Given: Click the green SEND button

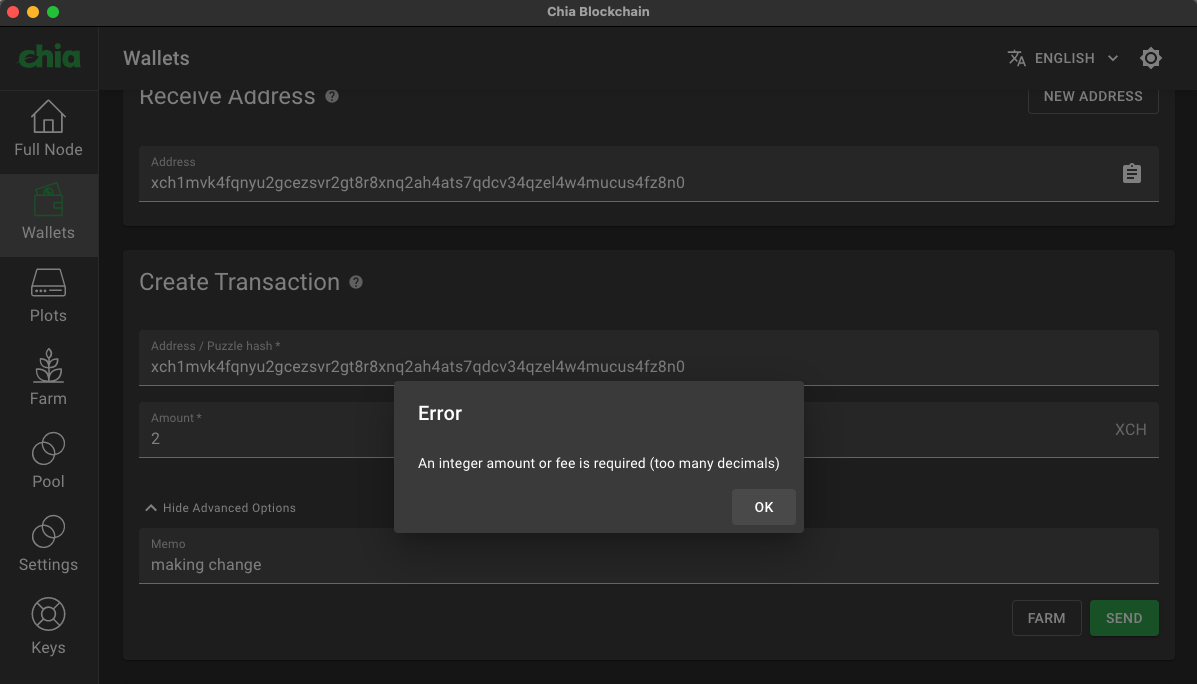Looking at the screenshot, I should coord(1124,618).
